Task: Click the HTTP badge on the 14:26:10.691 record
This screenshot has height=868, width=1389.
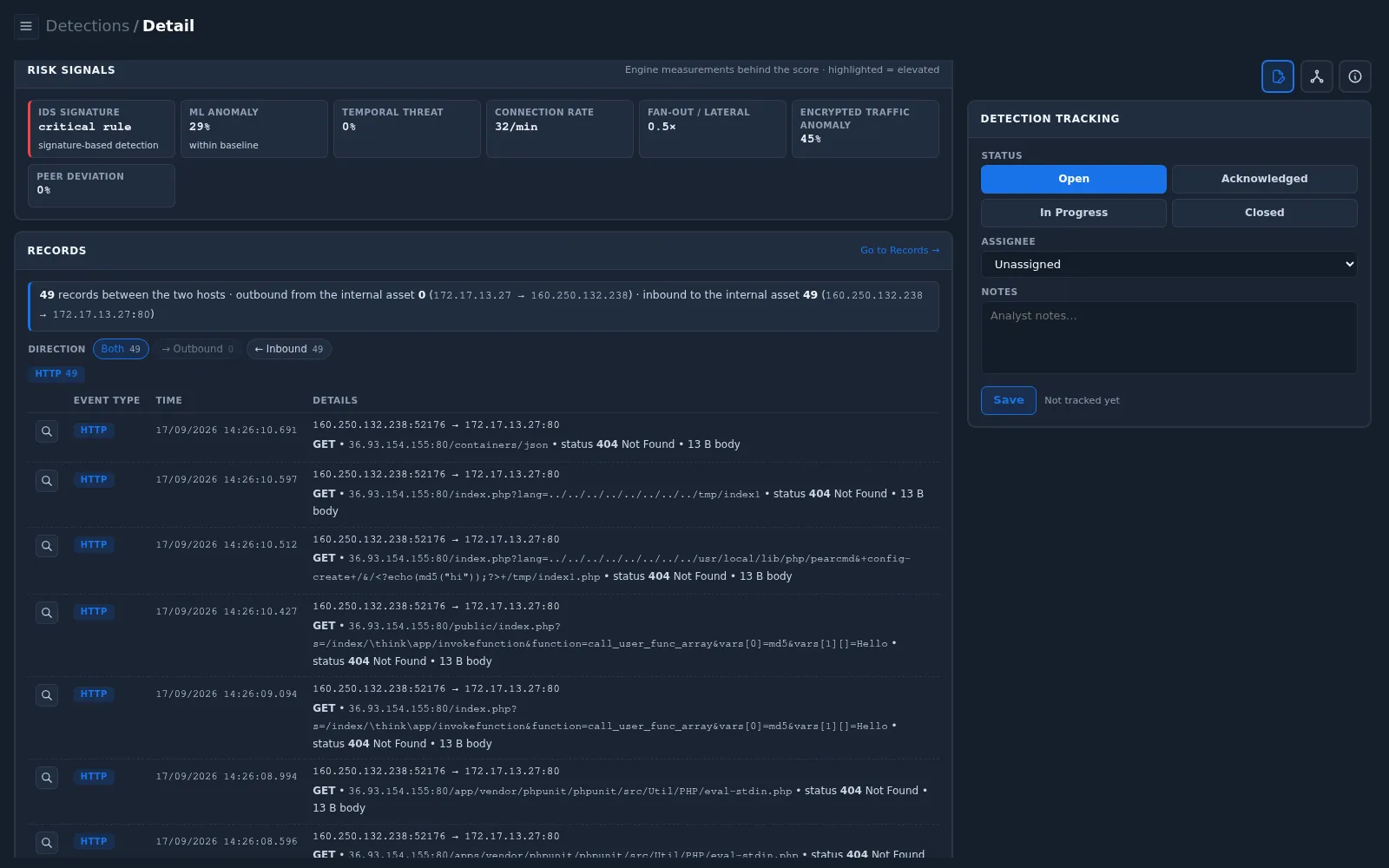Action: coord(94,431)
